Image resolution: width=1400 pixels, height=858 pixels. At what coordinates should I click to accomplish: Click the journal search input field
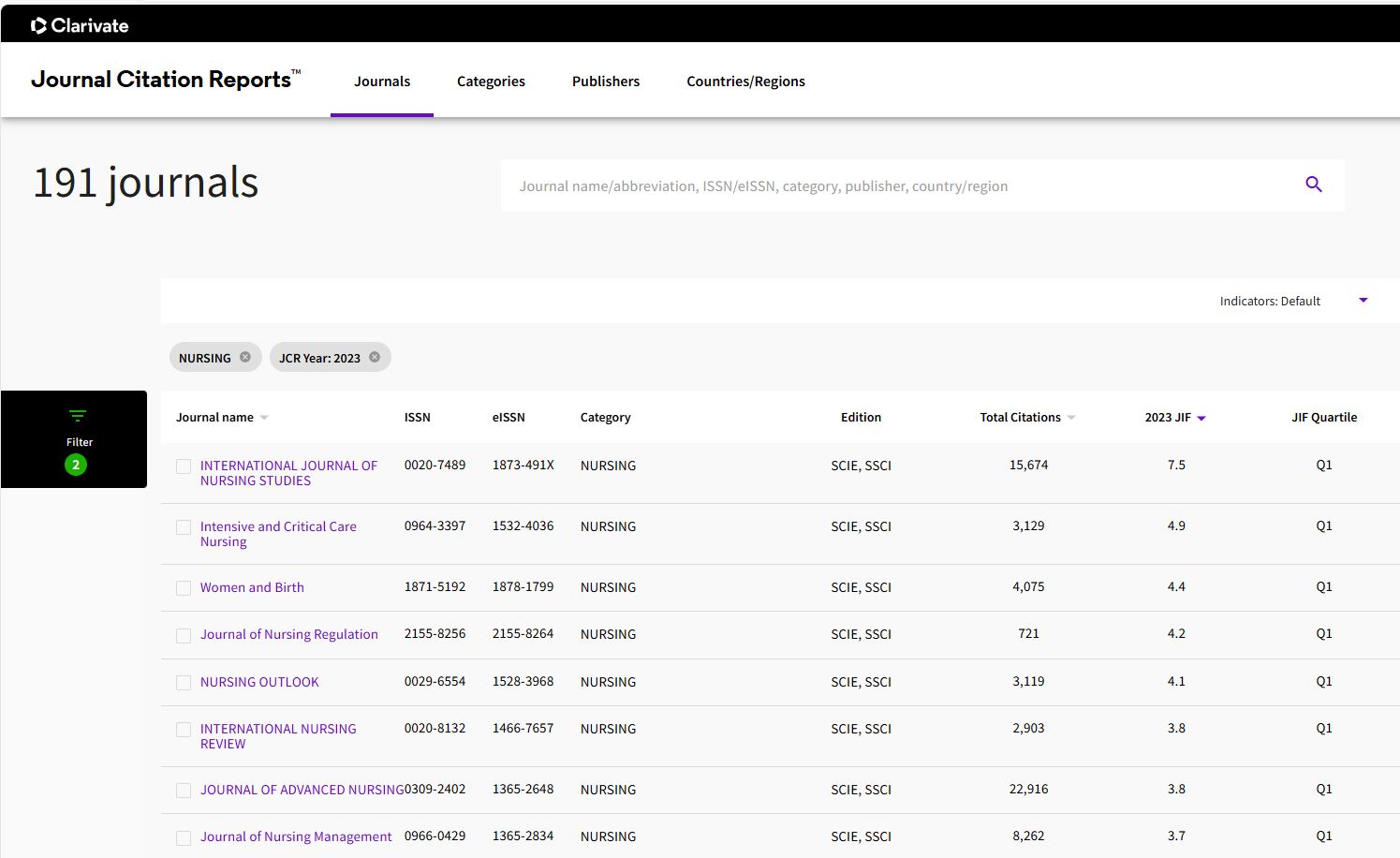point(899,185)
